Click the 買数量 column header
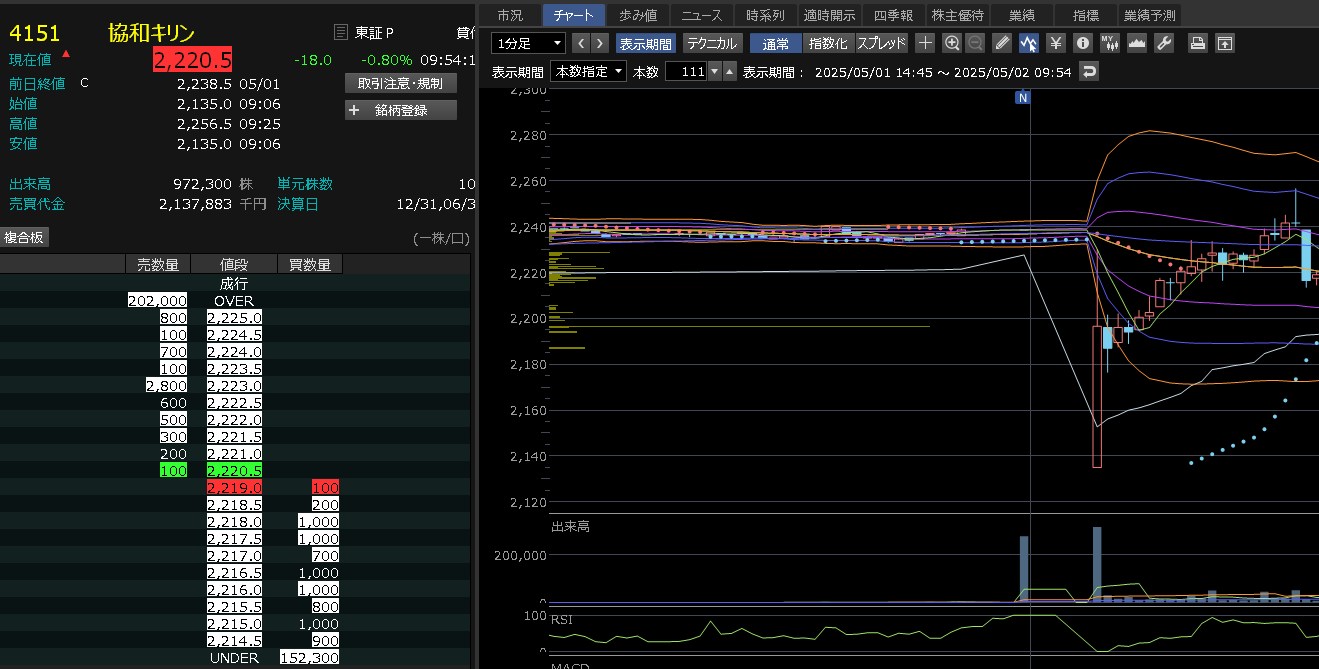The image size is (1319, 669). click(x=310, y=264)
